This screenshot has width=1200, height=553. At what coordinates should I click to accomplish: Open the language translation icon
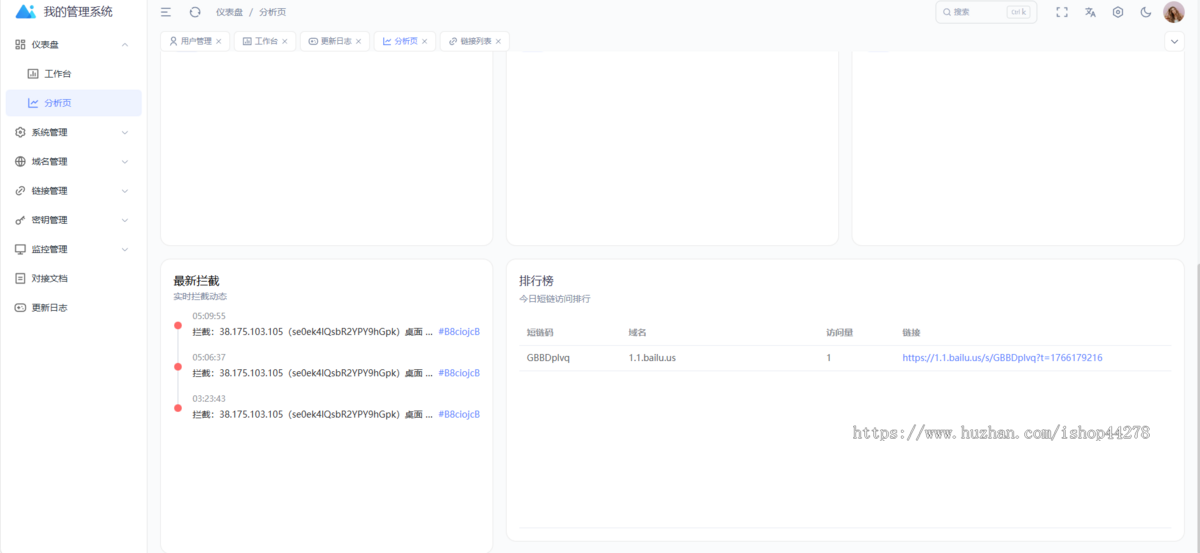(1090, 12)
